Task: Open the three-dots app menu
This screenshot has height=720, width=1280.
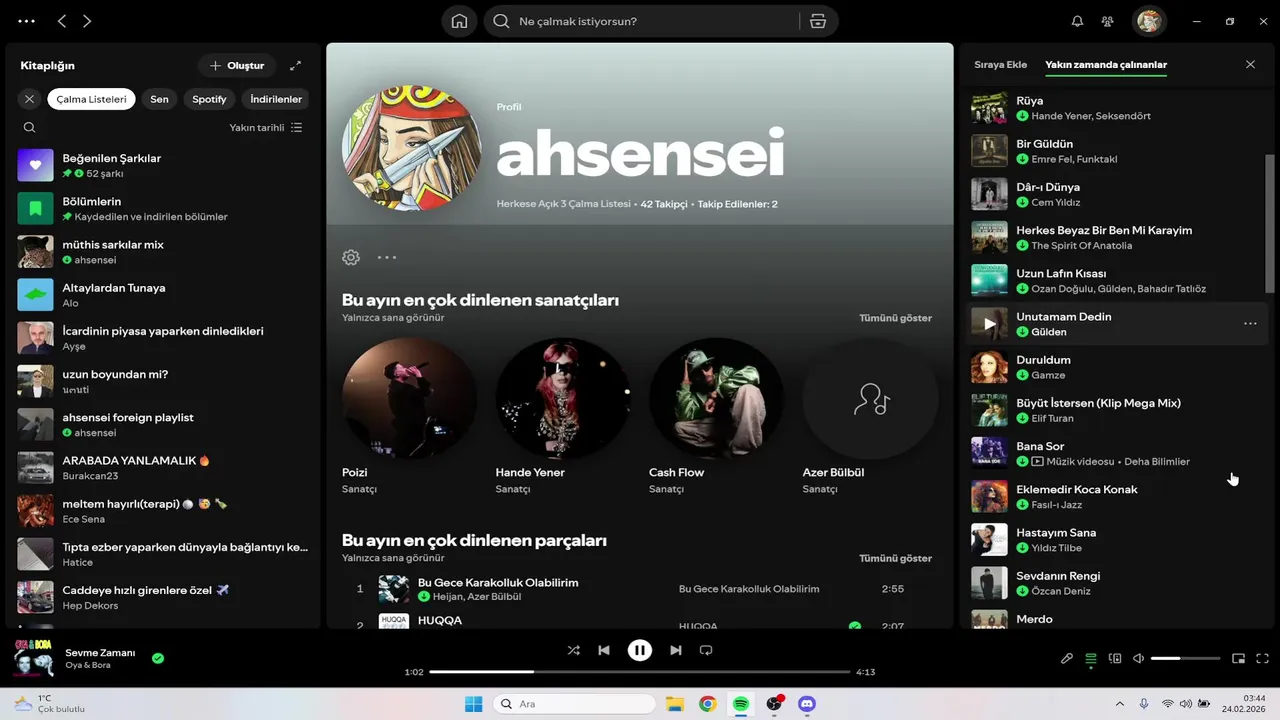Action: (x=26, y=21)
